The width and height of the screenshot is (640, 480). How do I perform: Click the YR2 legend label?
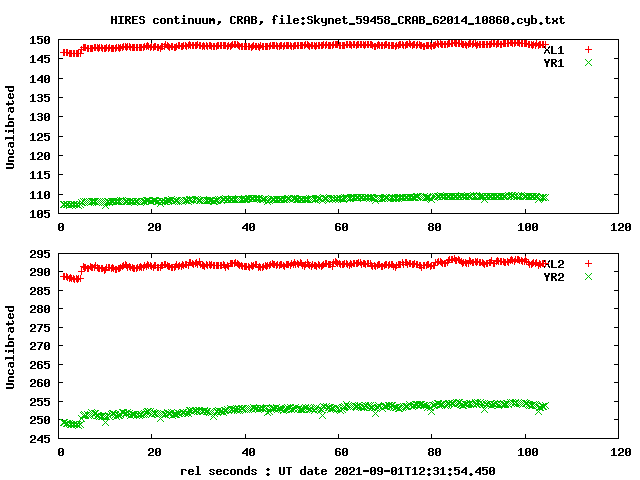click(554, 277)
